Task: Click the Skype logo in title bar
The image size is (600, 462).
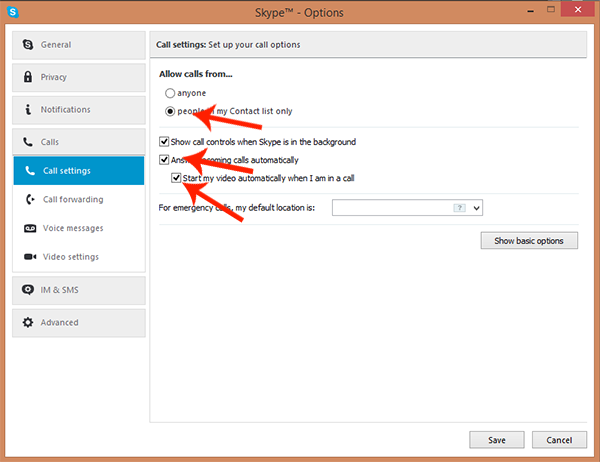Action: 13,12
